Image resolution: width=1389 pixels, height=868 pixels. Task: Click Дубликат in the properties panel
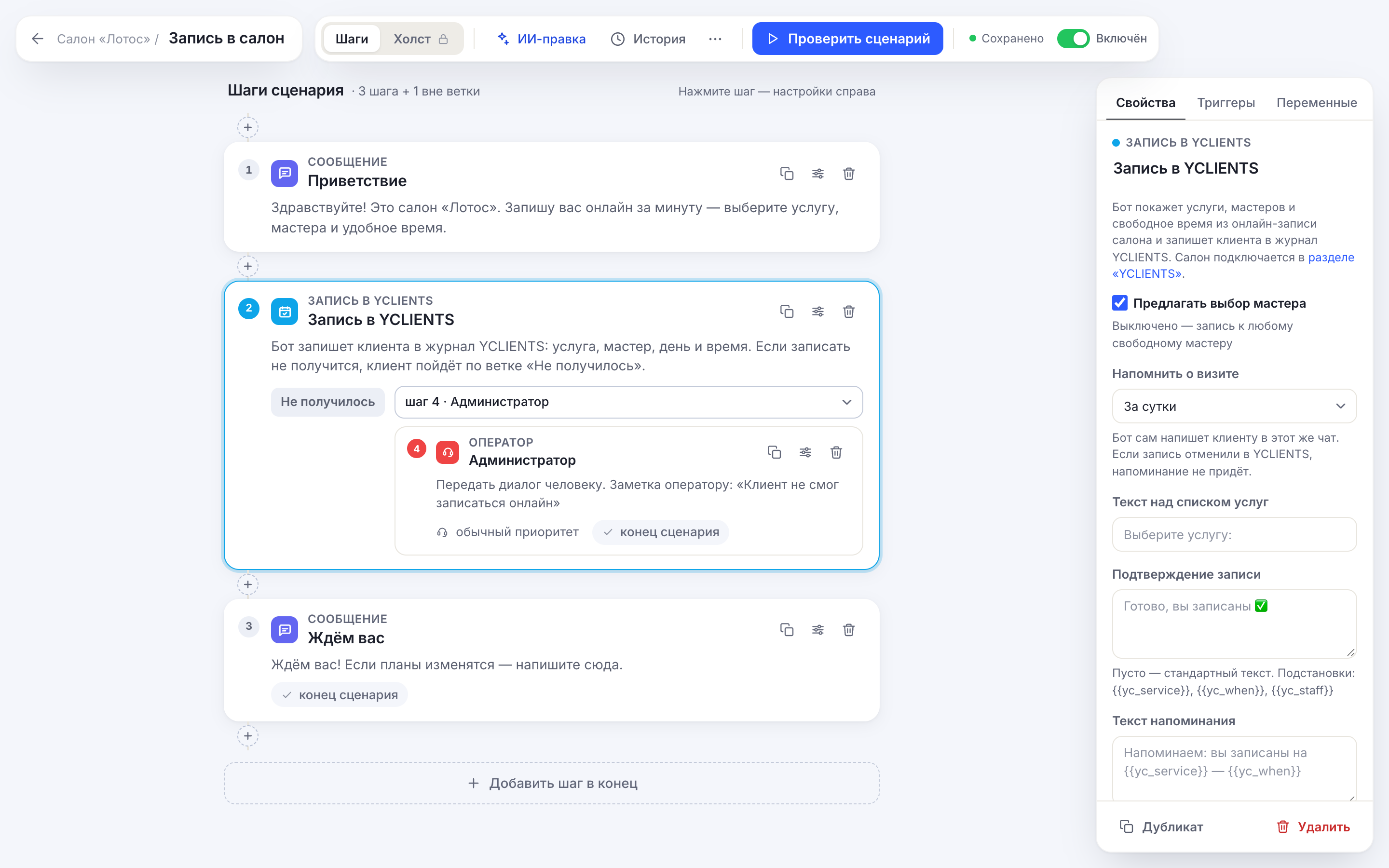[x=1161, y=827]
